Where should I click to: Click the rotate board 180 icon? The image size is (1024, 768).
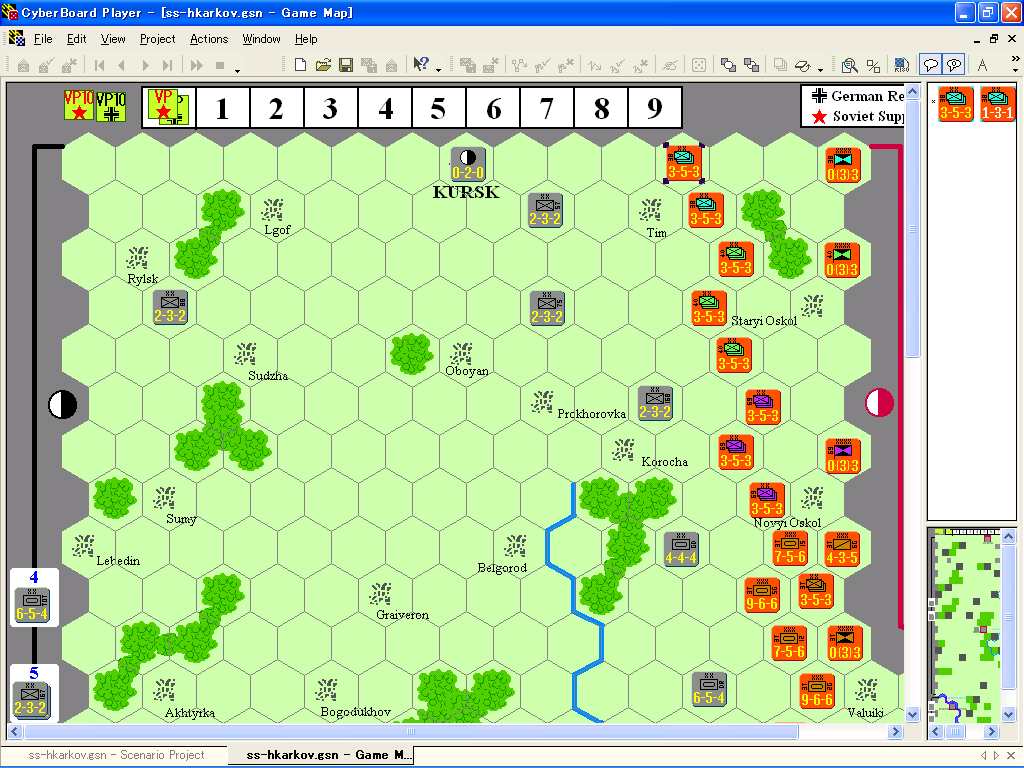[x=901, y=65]
